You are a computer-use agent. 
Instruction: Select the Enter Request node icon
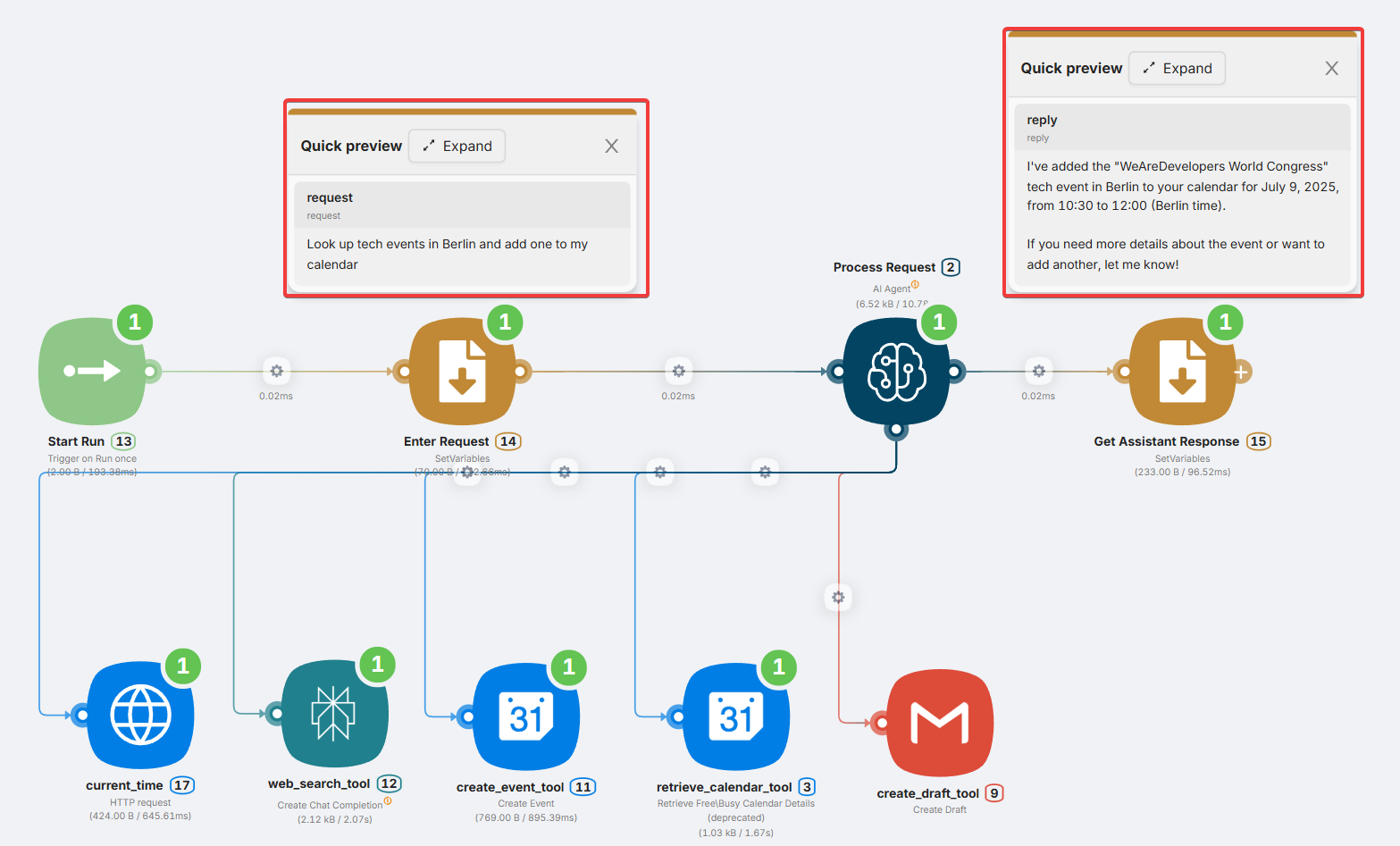click(x=462, y=371)
